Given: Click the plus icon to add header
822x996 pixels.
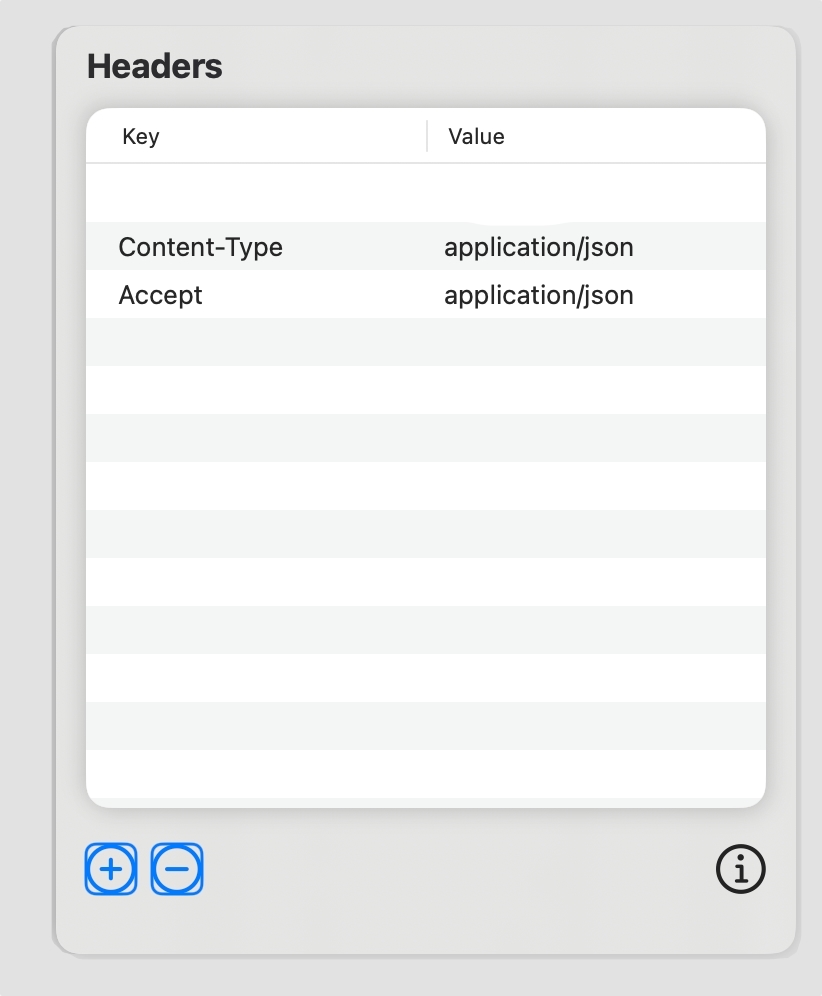Looking at the screenshot, I should coord(111,869).
